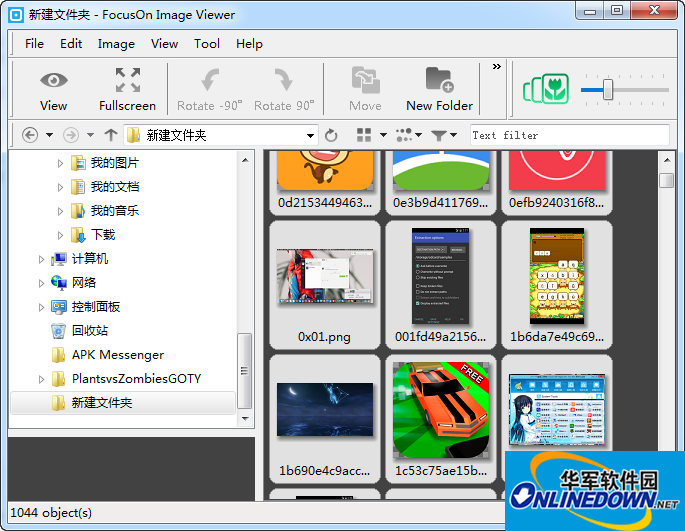Expand the 下载 tree node
The height and width of the screenshot is (531, 685).
[60, 236]
